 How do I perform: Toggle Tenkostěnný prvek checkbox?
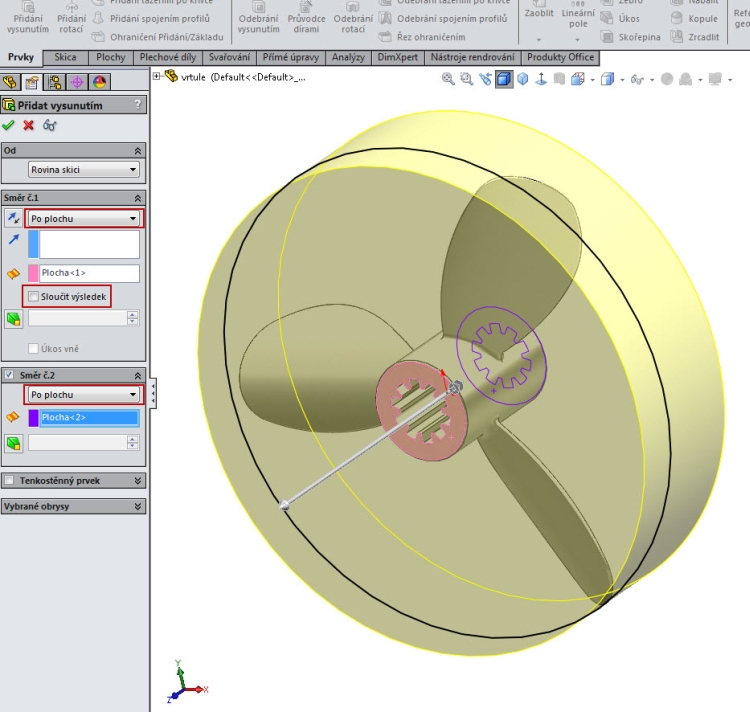(x=9, y=480)
